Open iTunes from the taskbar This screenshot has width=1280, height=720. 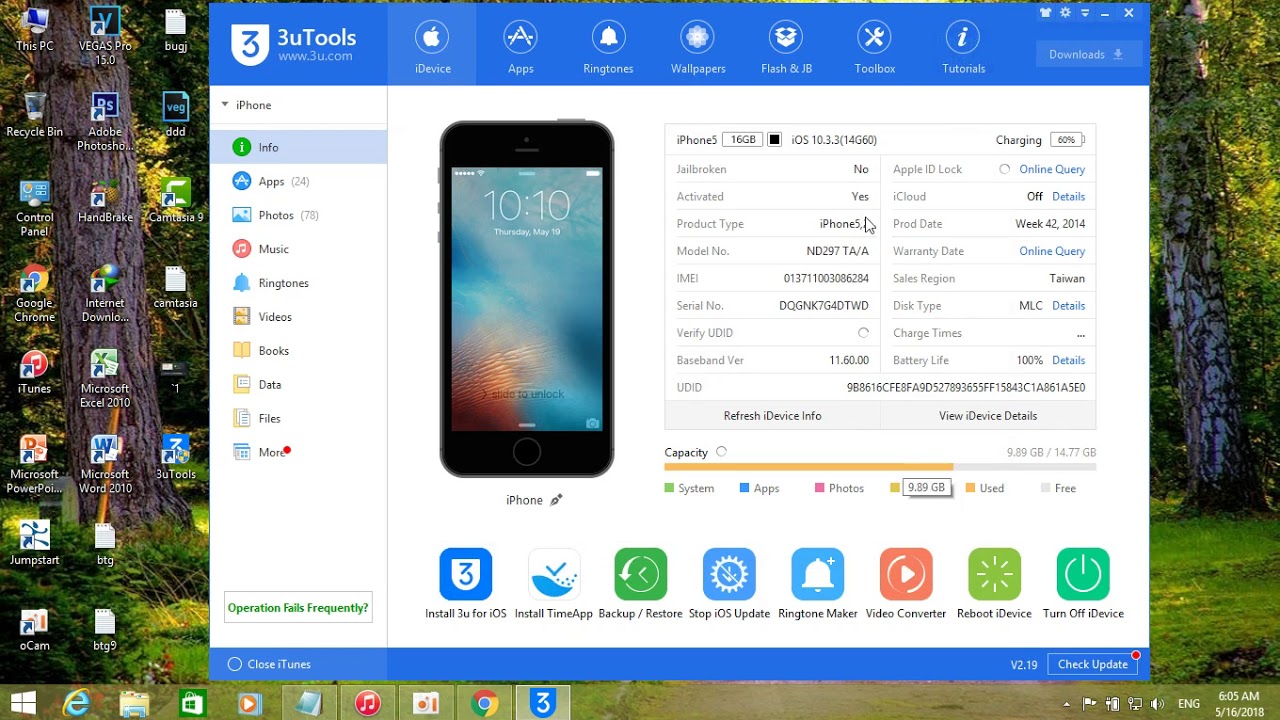coord(368,704)
